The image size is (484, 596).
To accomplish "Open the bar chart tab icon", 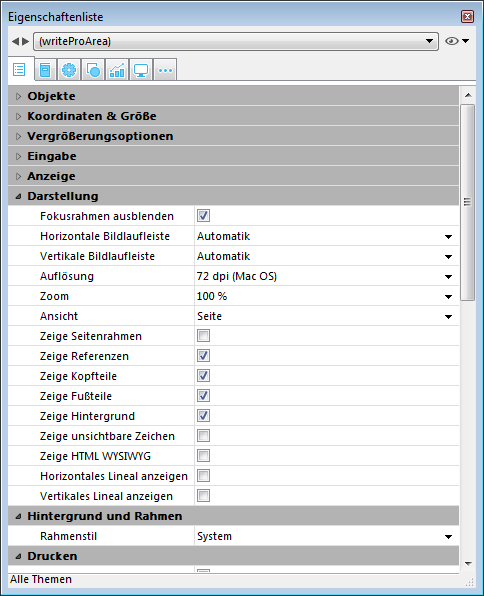I will point(117,70).
